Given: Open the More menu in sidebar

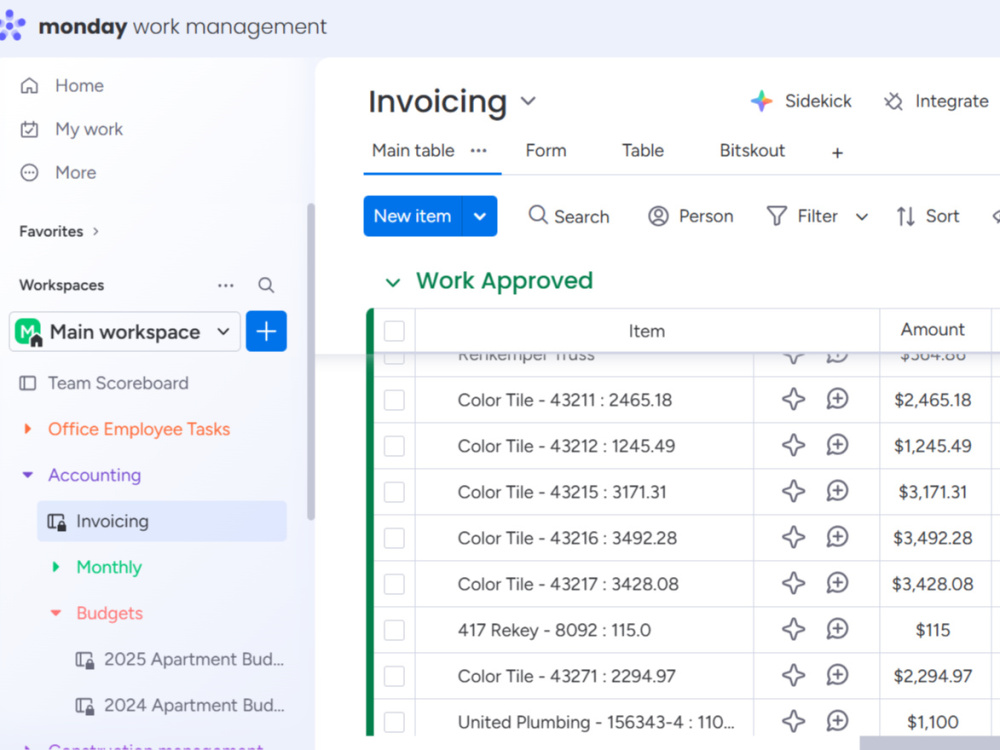Looking at the screenshot, I should [58, 172].
